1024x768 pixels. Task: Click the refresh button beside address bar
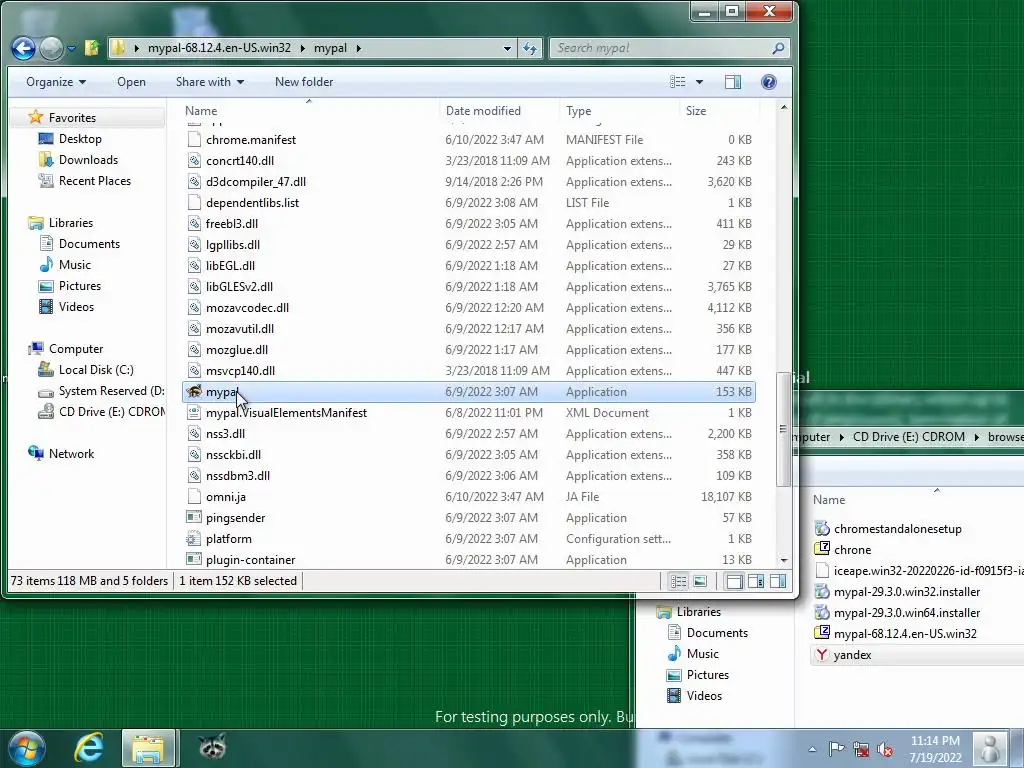pos(530,48)
